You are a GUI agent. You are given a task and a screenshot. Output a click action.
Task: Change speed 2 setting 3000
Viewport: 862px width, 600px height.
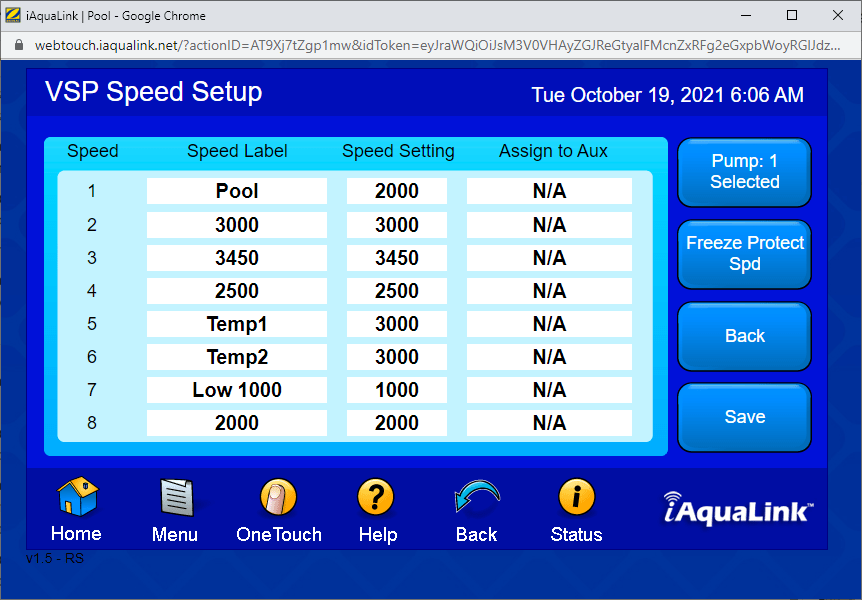click(x=397, y=225)
